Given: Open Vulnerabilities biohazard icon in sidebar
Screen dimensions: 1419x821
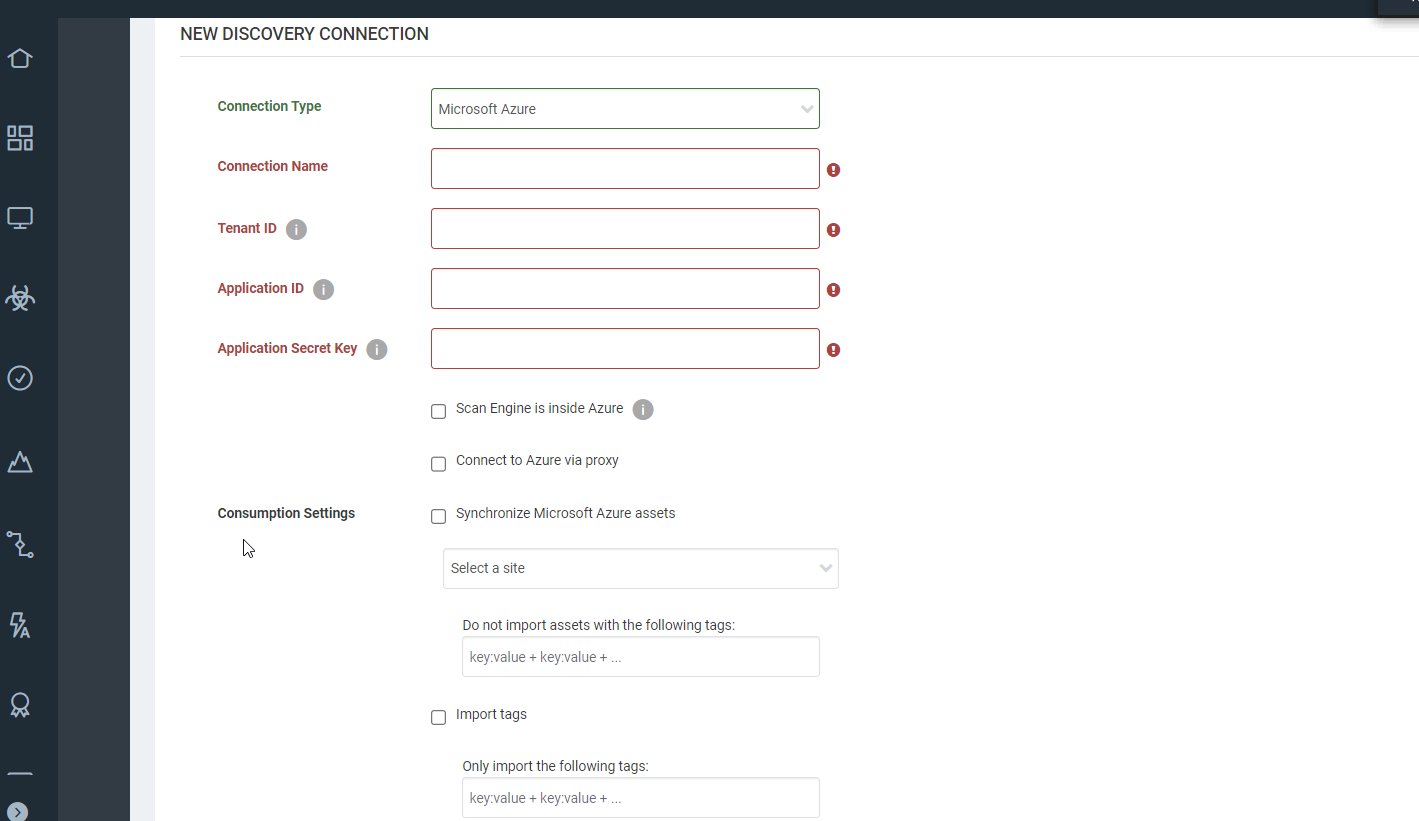Looking at the screenshot, I should [x=20, y=297].
